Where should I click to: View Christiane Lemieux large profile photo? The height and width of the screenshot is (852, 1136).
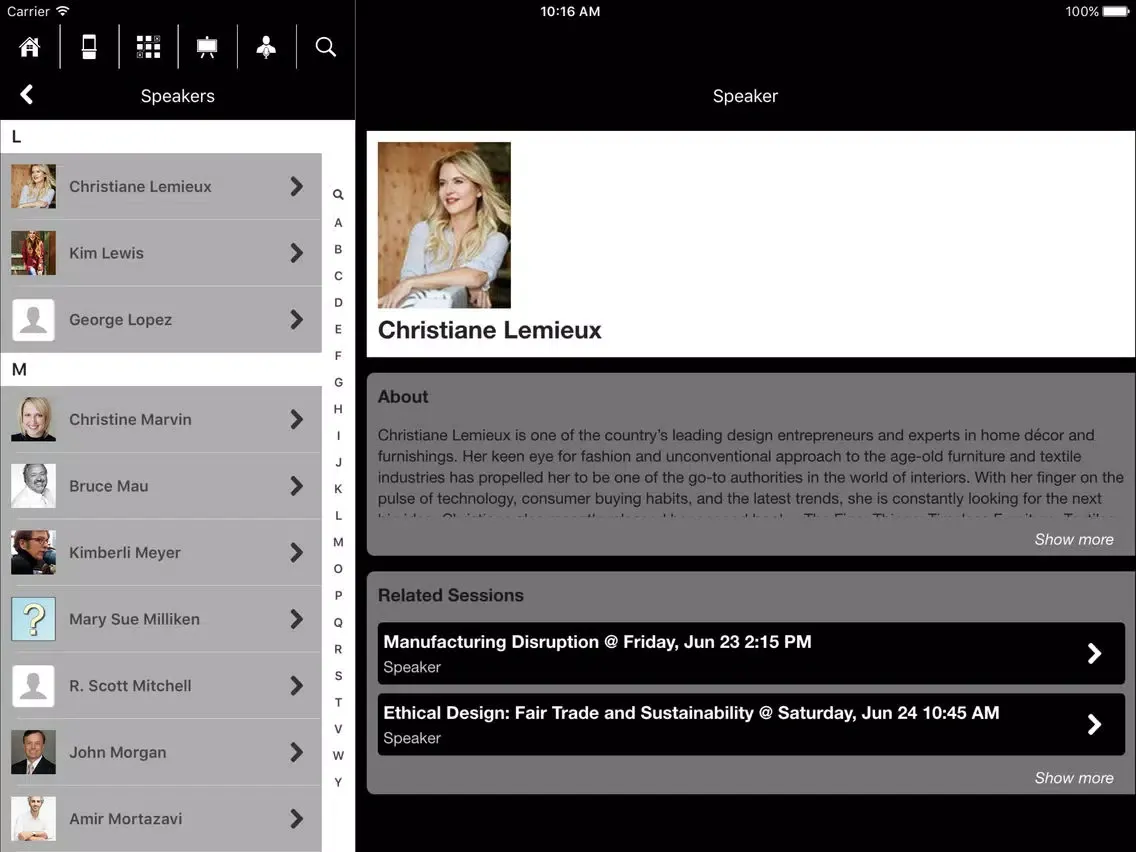pos(444,225)
